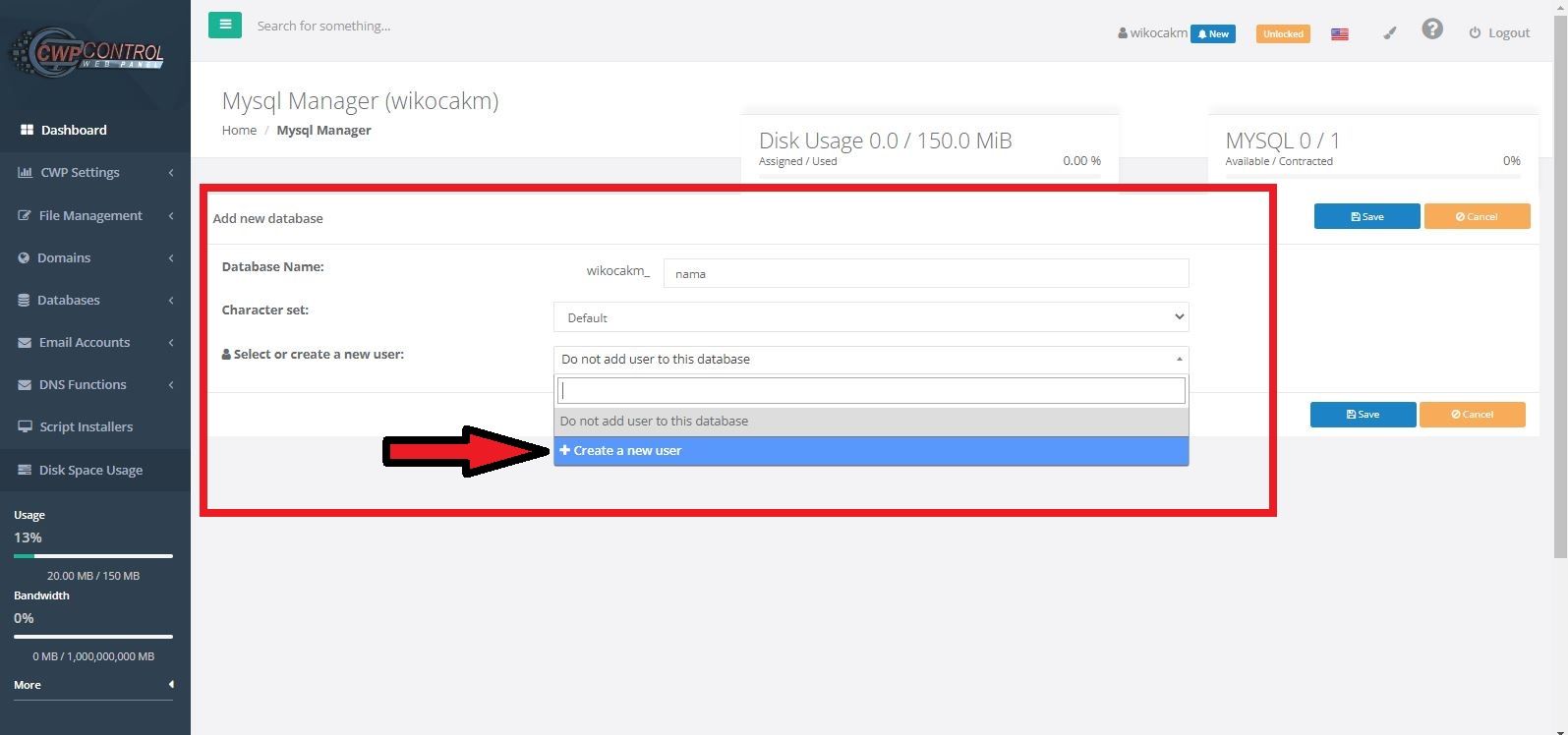The height and width of the screenshot is (735, 1568).
Task: Click the MYSQL 0 / 1 text
Action: (1282, 141)
